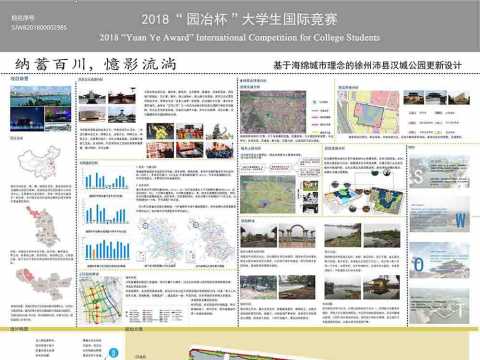The image size is (480, 360).
Task: Click the project subtitle '基于海绵城市理念的徐州沛县汉城公园更新设计'
Action: (x=367, y=65)
